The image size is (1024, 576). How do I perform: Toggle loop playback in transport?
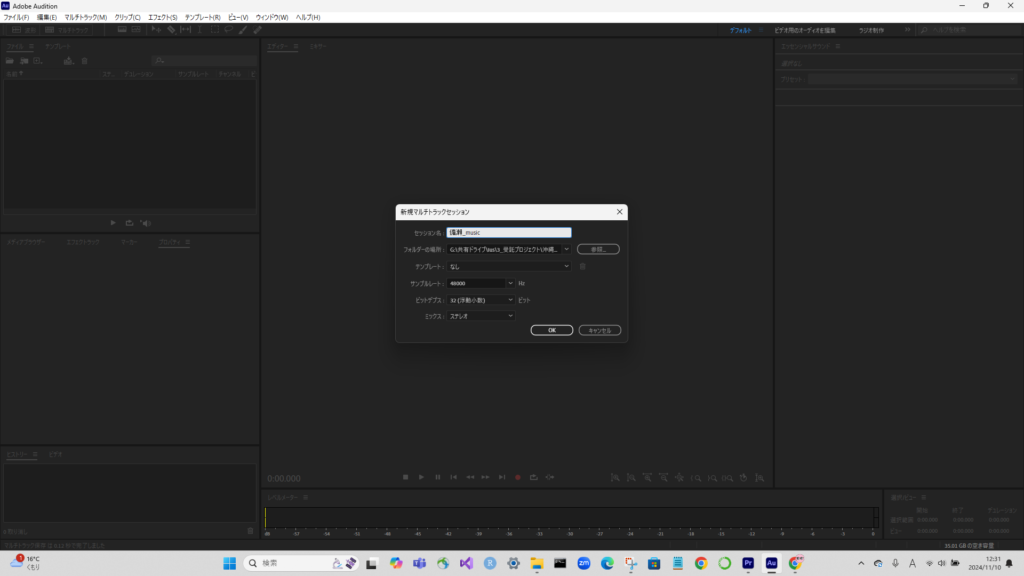click(534, 477)
